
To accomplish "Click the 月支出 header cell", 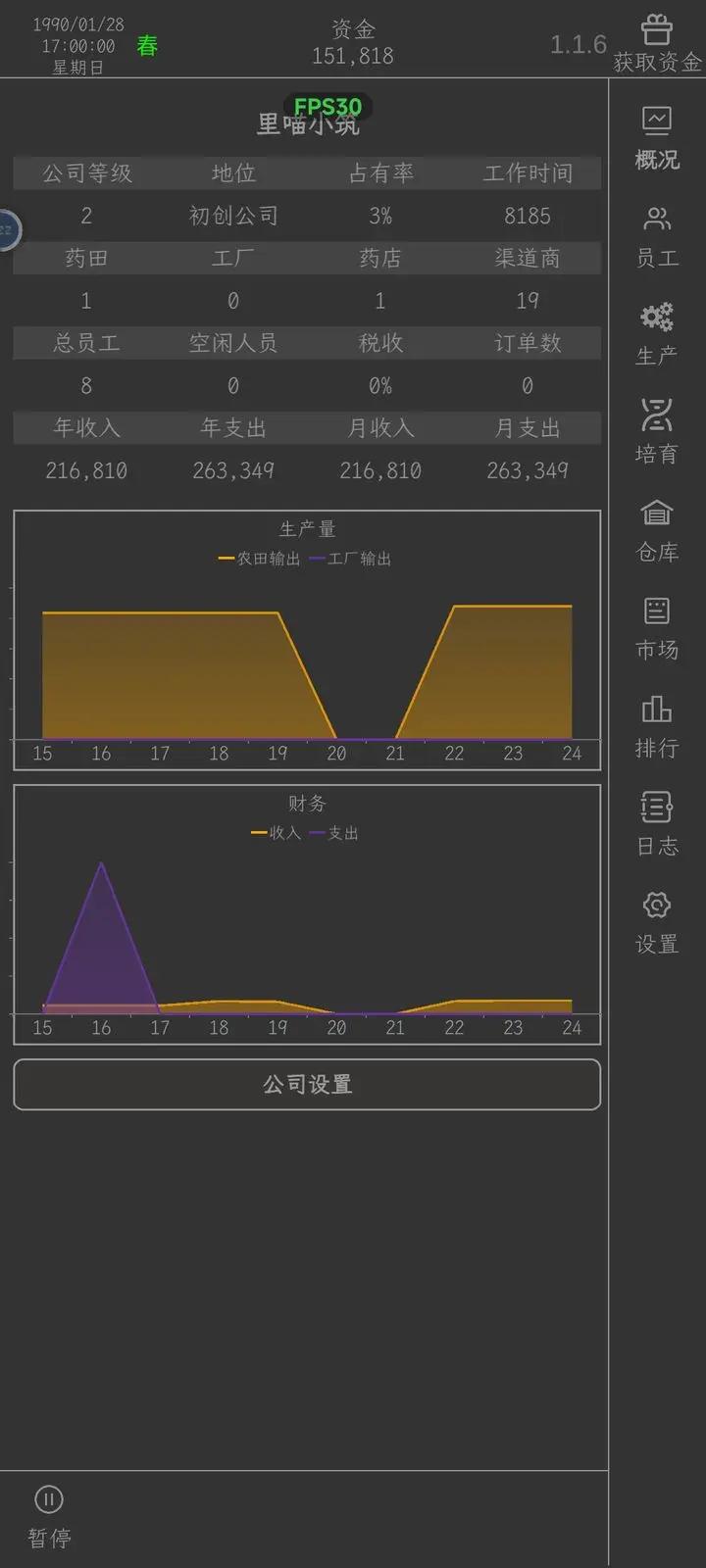I will pyautogui.click(x=528, y=428).
